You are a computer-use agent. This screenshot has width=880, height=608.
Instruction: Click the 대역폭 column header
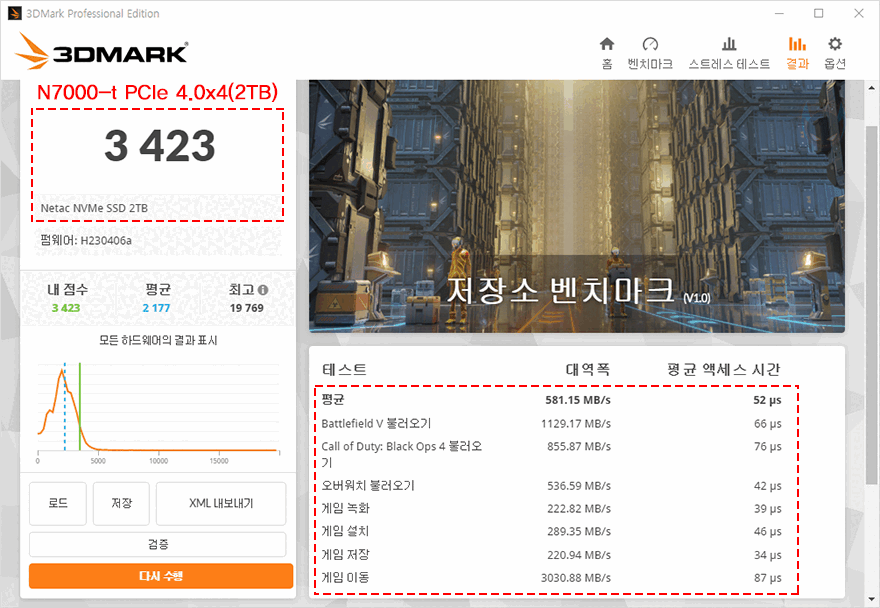tap(588, 369)
